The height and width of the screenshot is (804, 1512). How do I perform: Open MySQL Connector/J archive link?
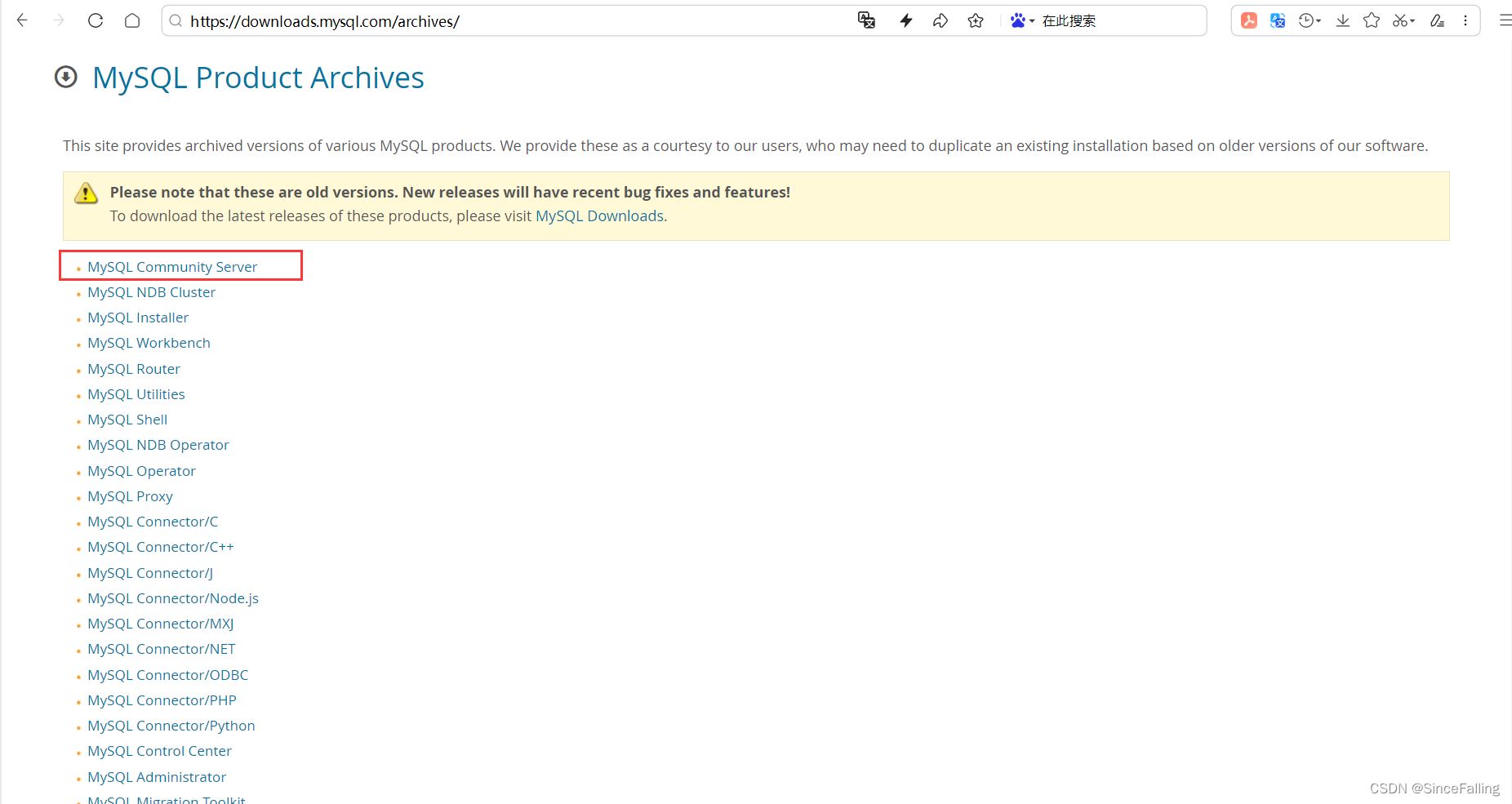tap(150, 573)
